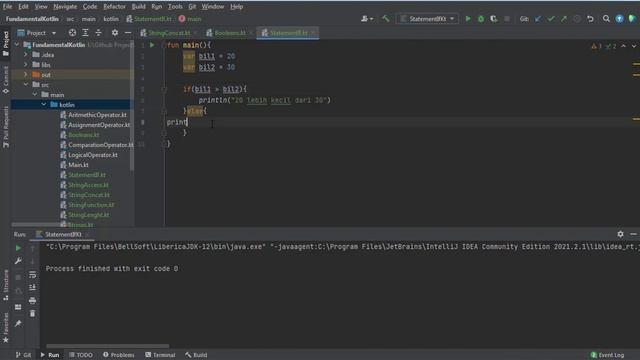
Task: Toggle the Favorites side panel
Action: (x=6, y=328)
